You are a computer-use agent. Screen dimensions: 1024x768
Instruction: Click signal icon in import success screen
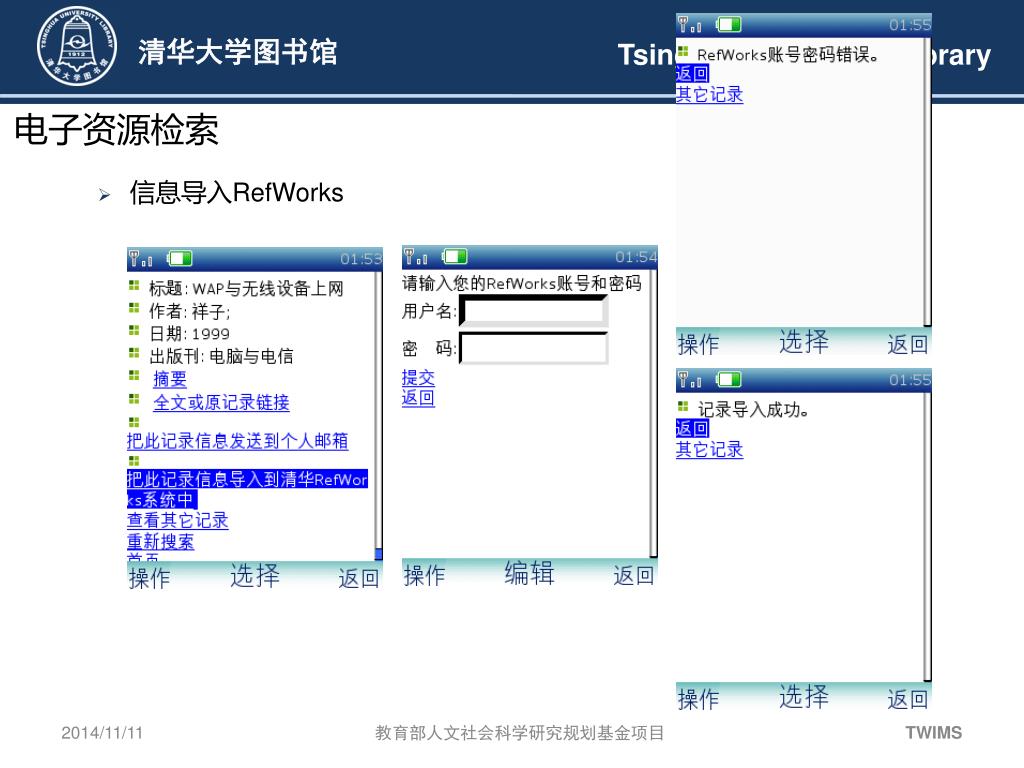pos(689,379)
